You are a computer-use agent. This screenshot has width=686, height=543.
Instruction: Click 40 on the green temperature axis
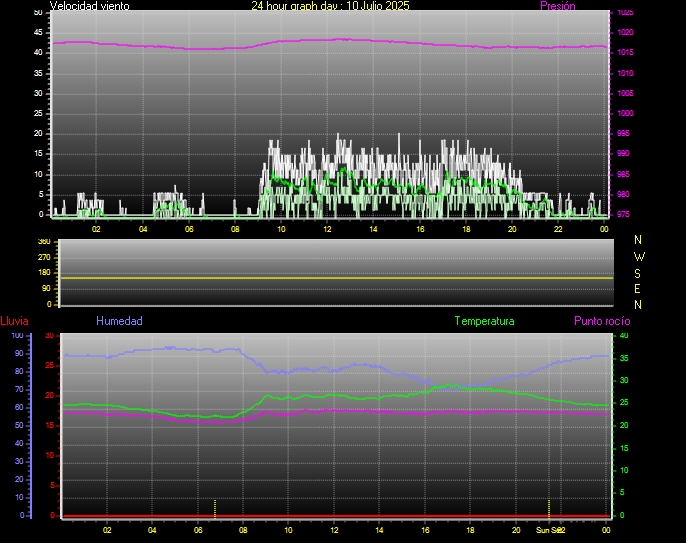click(x=624, y=336)
